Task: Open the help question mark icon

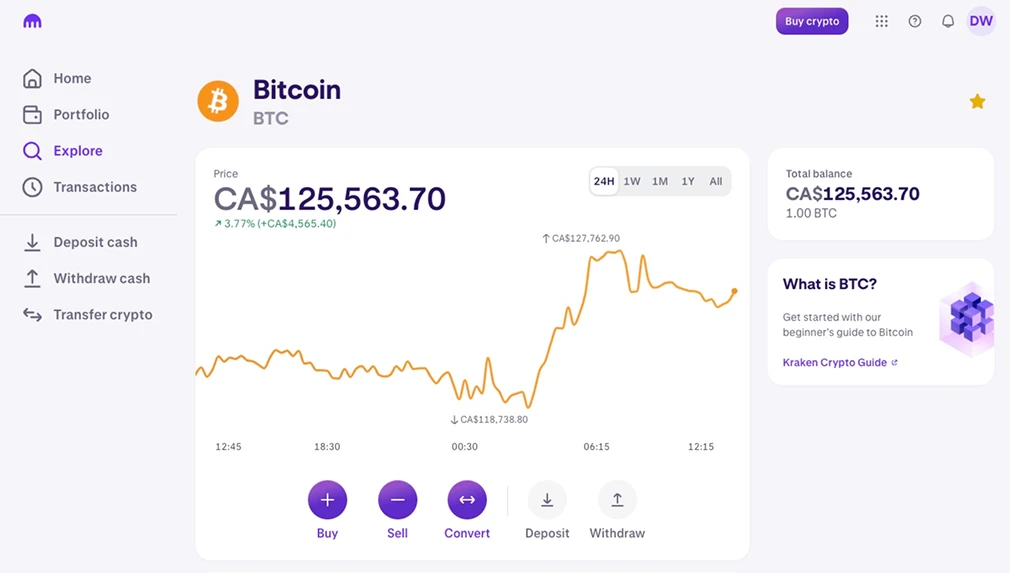Action: click(915, 21)
